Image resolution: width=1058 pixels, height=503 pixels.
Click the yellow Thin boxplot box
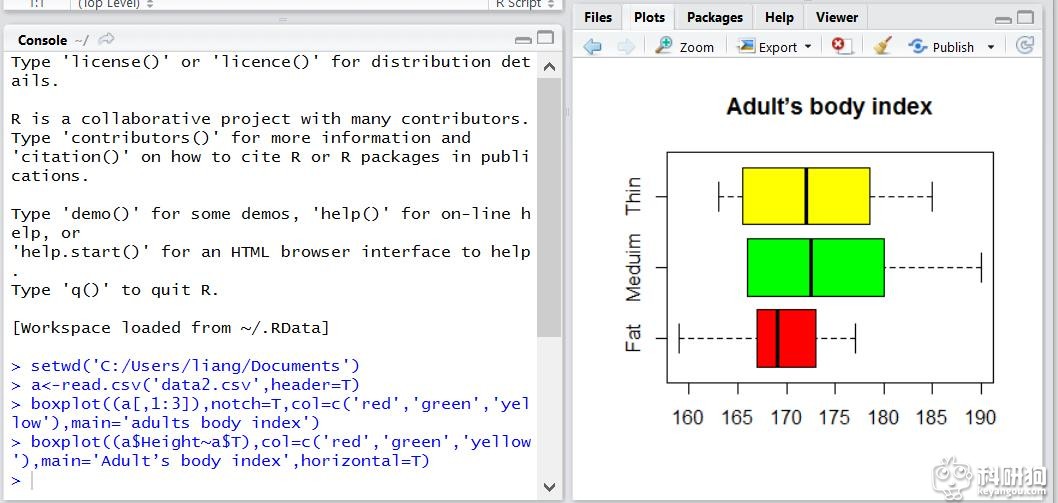(x=806, y=196)
